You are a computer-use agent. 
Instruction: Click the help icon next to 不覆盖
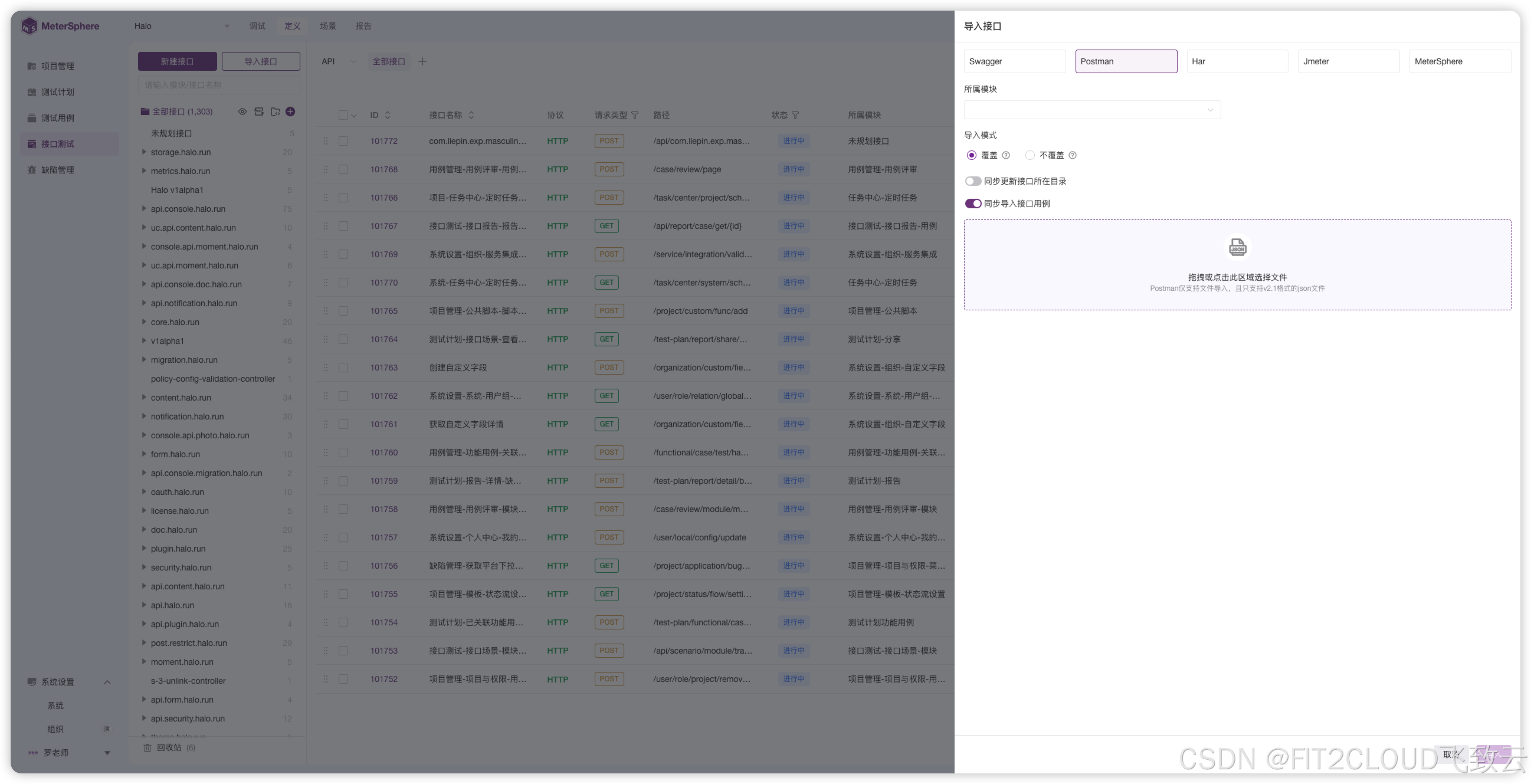(1073, 155)
